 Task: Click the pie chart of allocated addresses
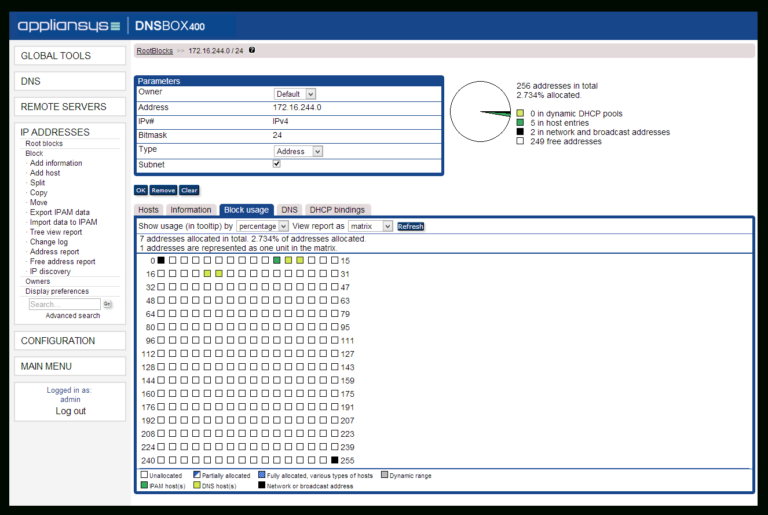(x=481, y=112)
